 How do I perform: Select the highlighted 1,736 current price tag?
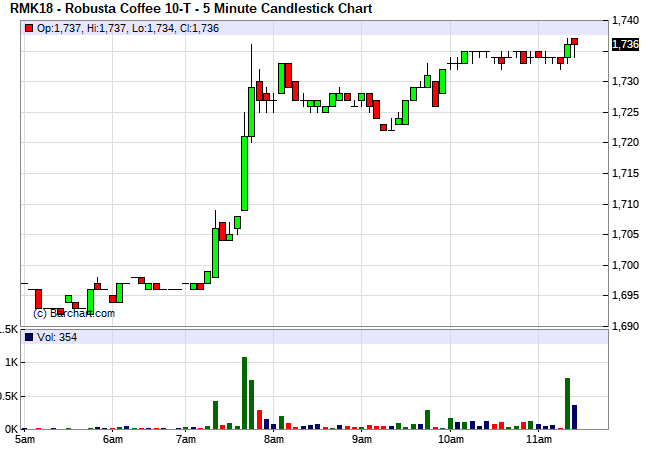pyautogui.click(x=625, y=44)
